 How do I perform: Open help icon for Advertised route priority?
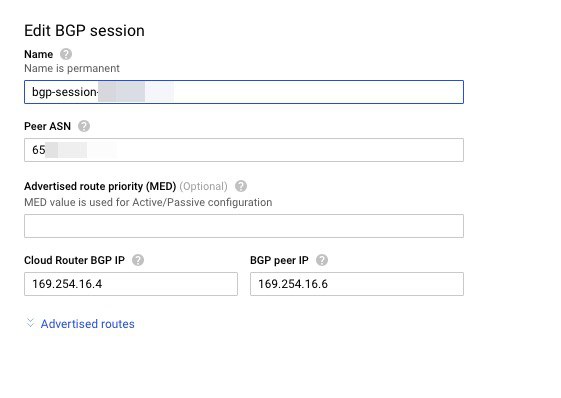pyautogui.click(x=241, y=186)
